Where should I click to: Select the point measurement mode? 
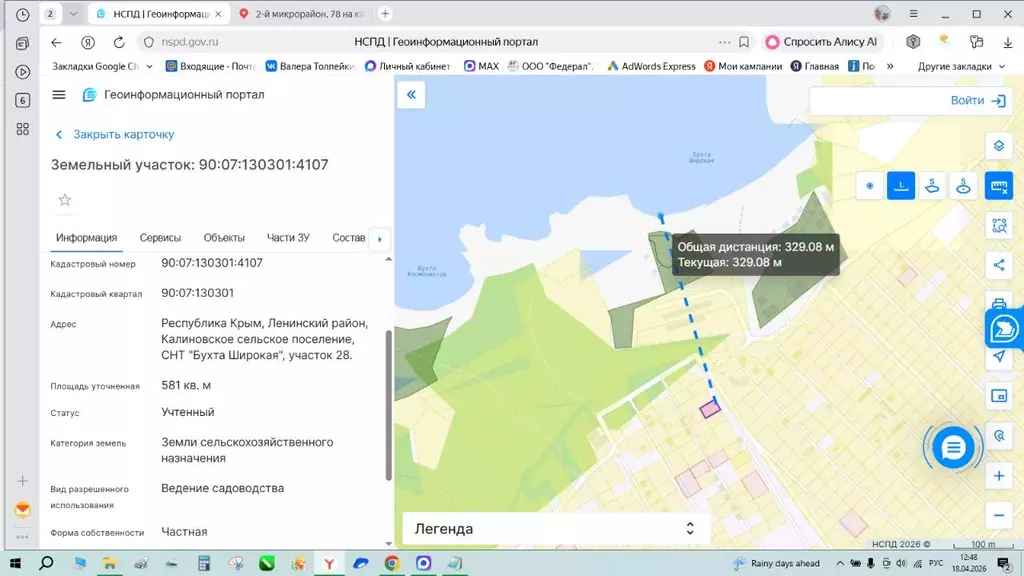(x=870, y=186)
